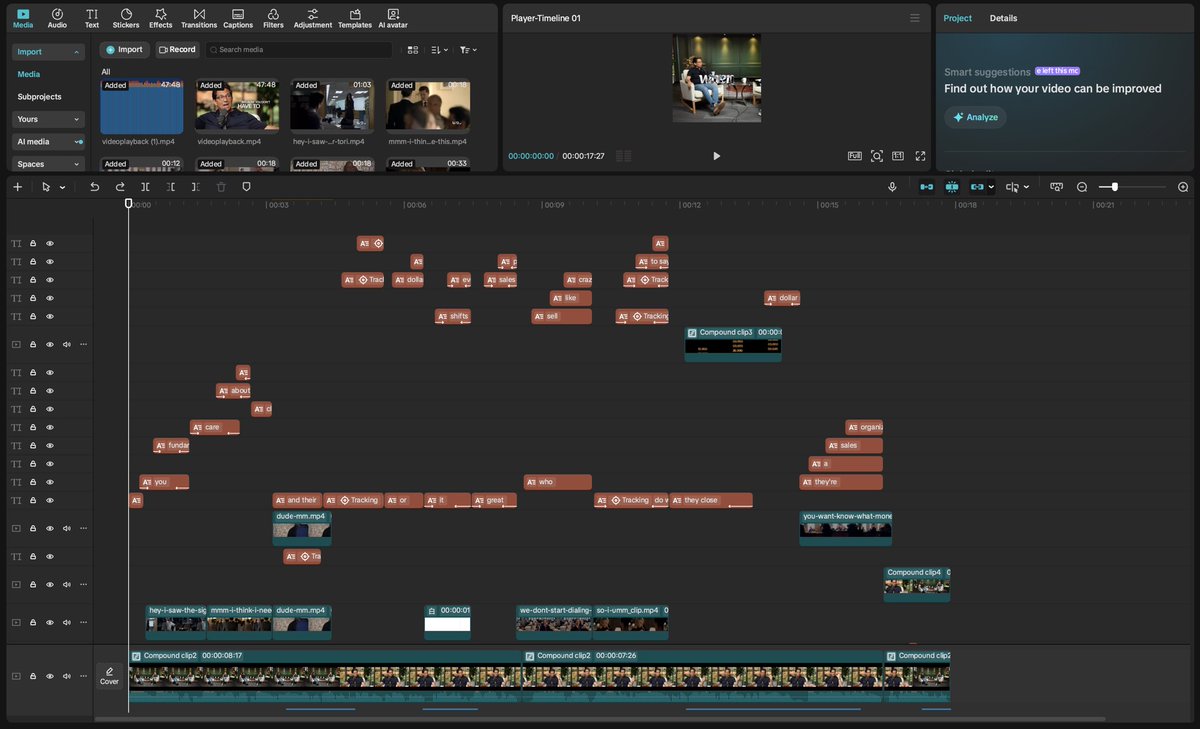Hide the Compound clip4 video track
This screenshot has width=1200, height=729.
50,584
